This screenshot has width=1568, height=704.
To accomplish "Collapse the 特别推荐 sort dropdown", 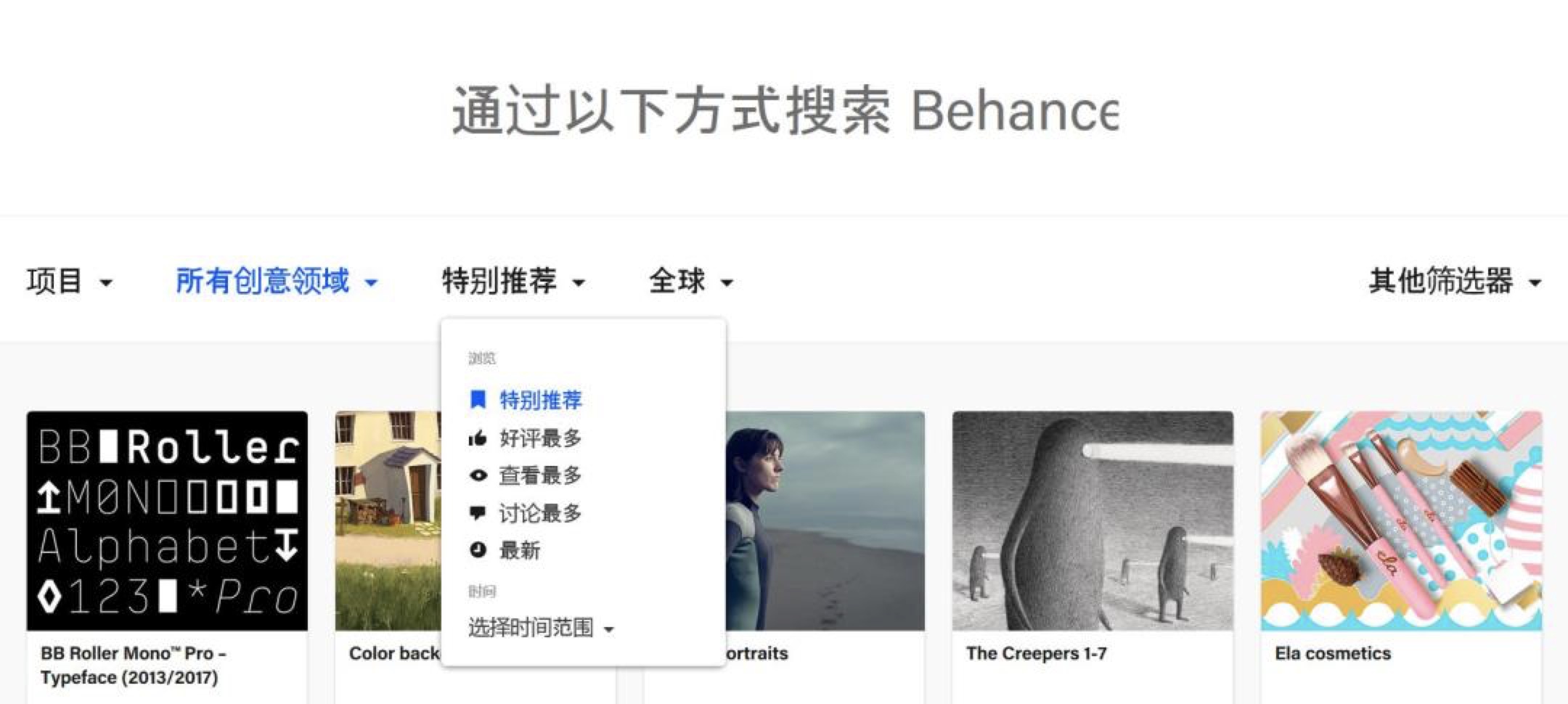I will [x=513, y=281].
